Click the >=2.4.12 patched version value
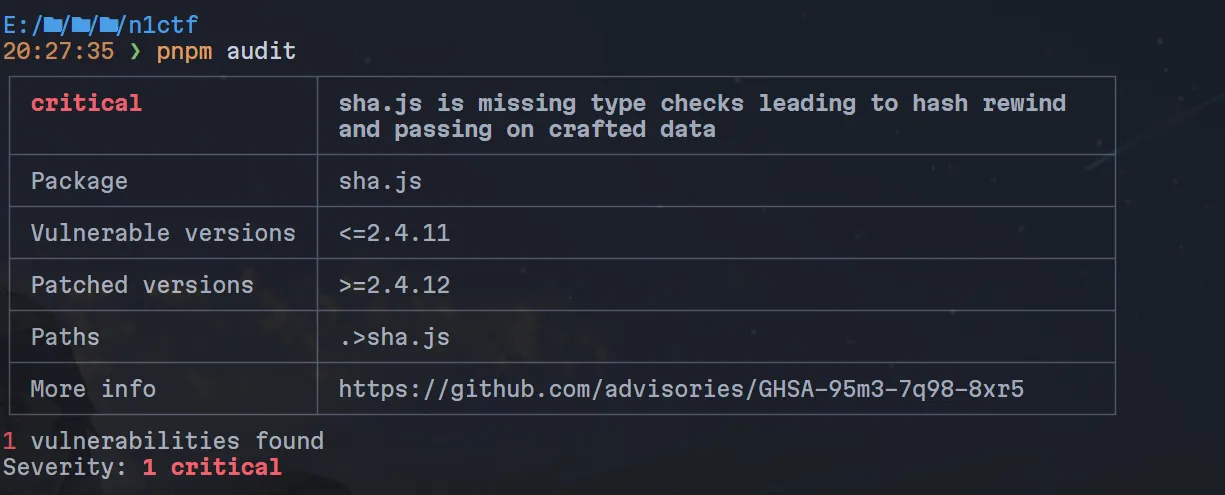The image size is (1225, 495). coord(394,285)
